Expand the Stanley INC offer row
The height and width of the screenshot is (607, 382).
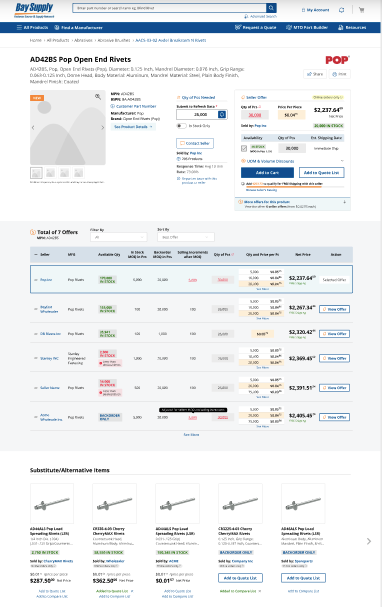(x=36, y=358)
